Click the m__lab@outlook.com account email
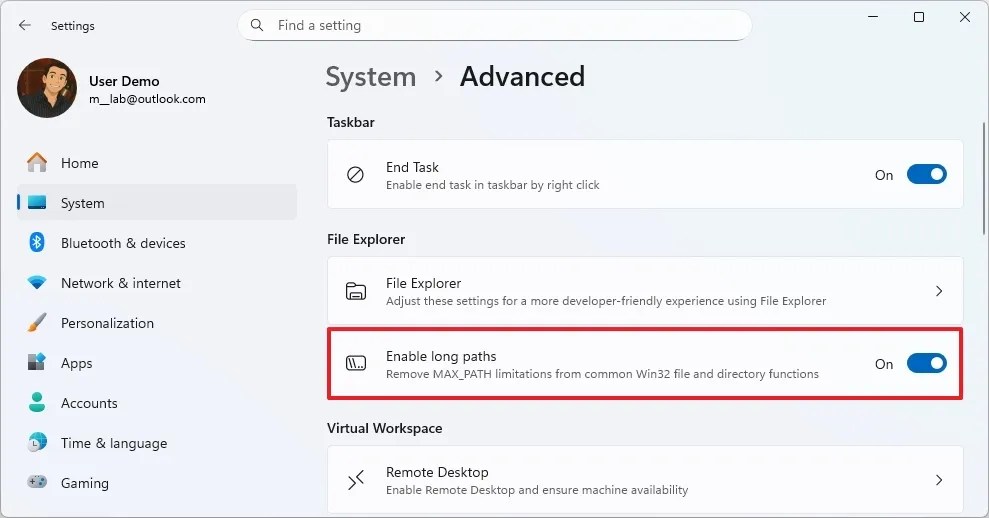Viewport: 989px width, 518px height. click(x=147, y=99)
